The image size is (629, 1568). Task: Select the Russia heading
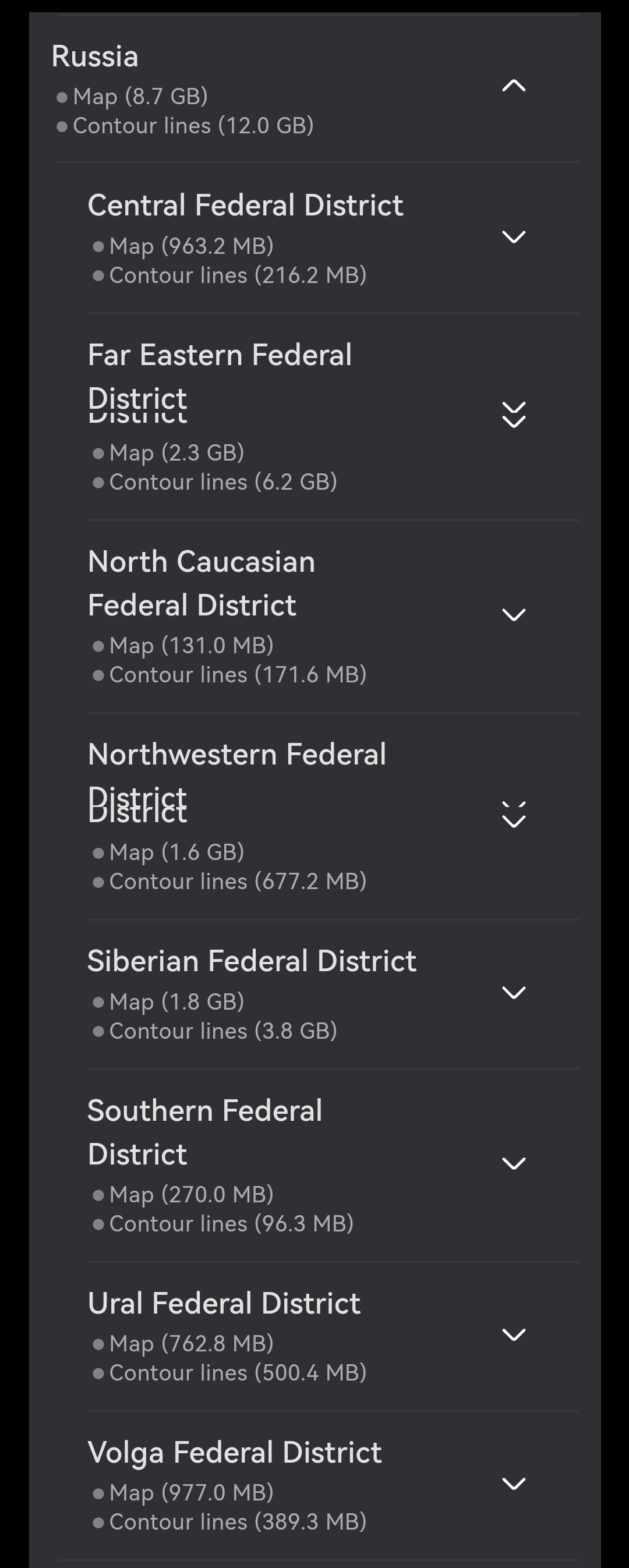click(x=95, y=56)
